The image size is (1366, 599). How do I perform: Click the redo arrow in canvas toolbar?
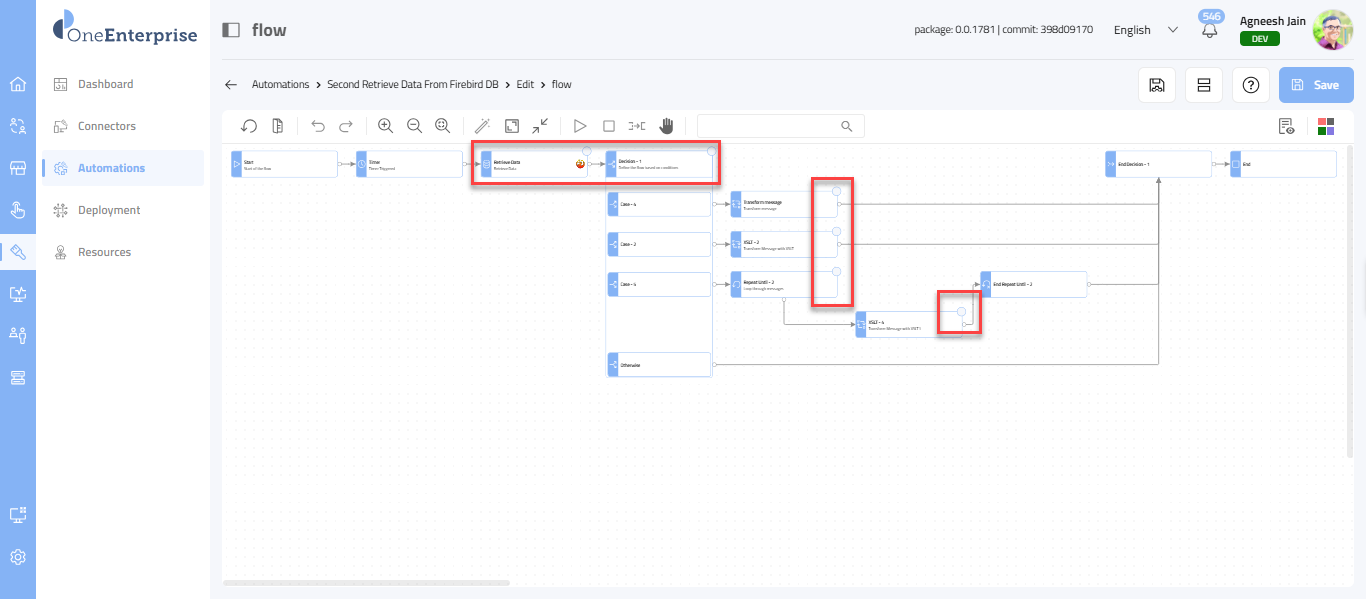(346, 126)
